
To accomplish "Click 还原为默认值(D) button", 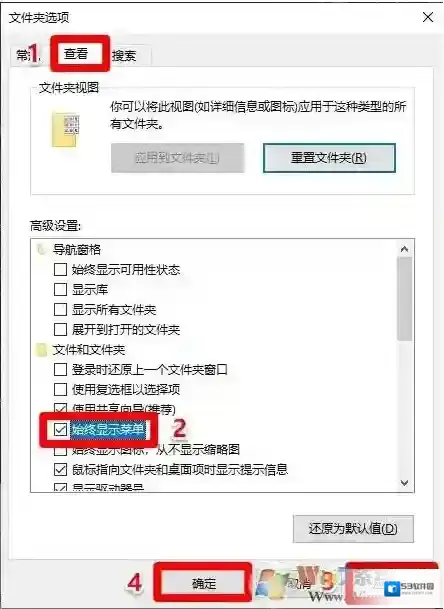I will (353, 529).
